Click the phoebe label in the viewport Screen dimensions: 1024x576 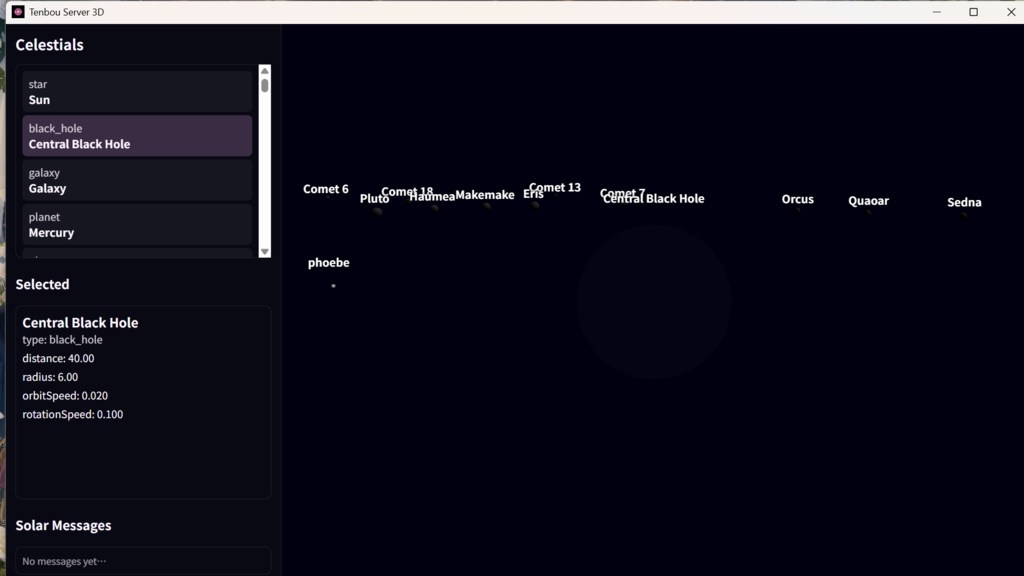pos(329,262)
